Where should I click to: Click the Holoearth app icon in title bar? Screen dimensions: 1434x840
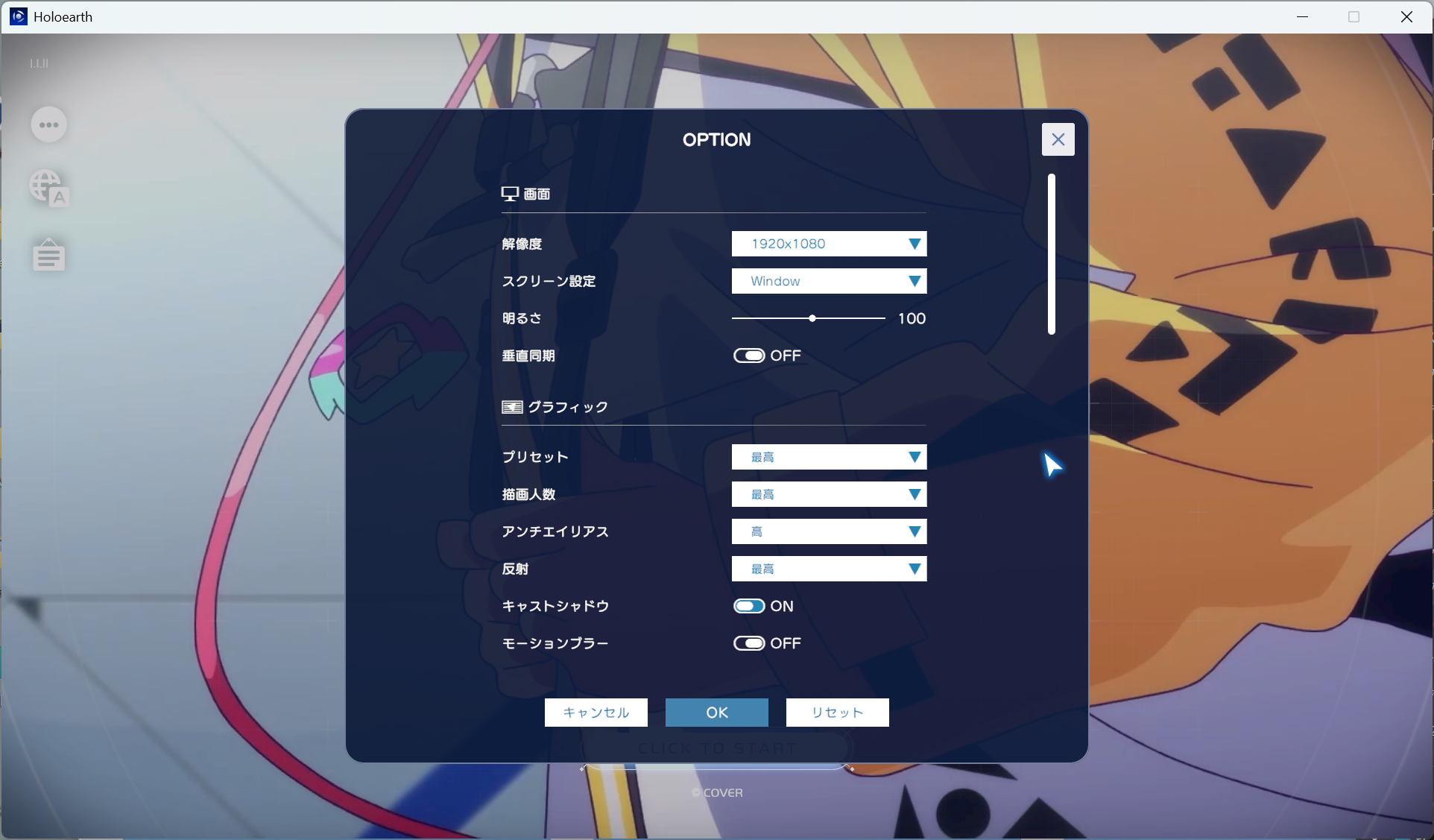point(18,16)
